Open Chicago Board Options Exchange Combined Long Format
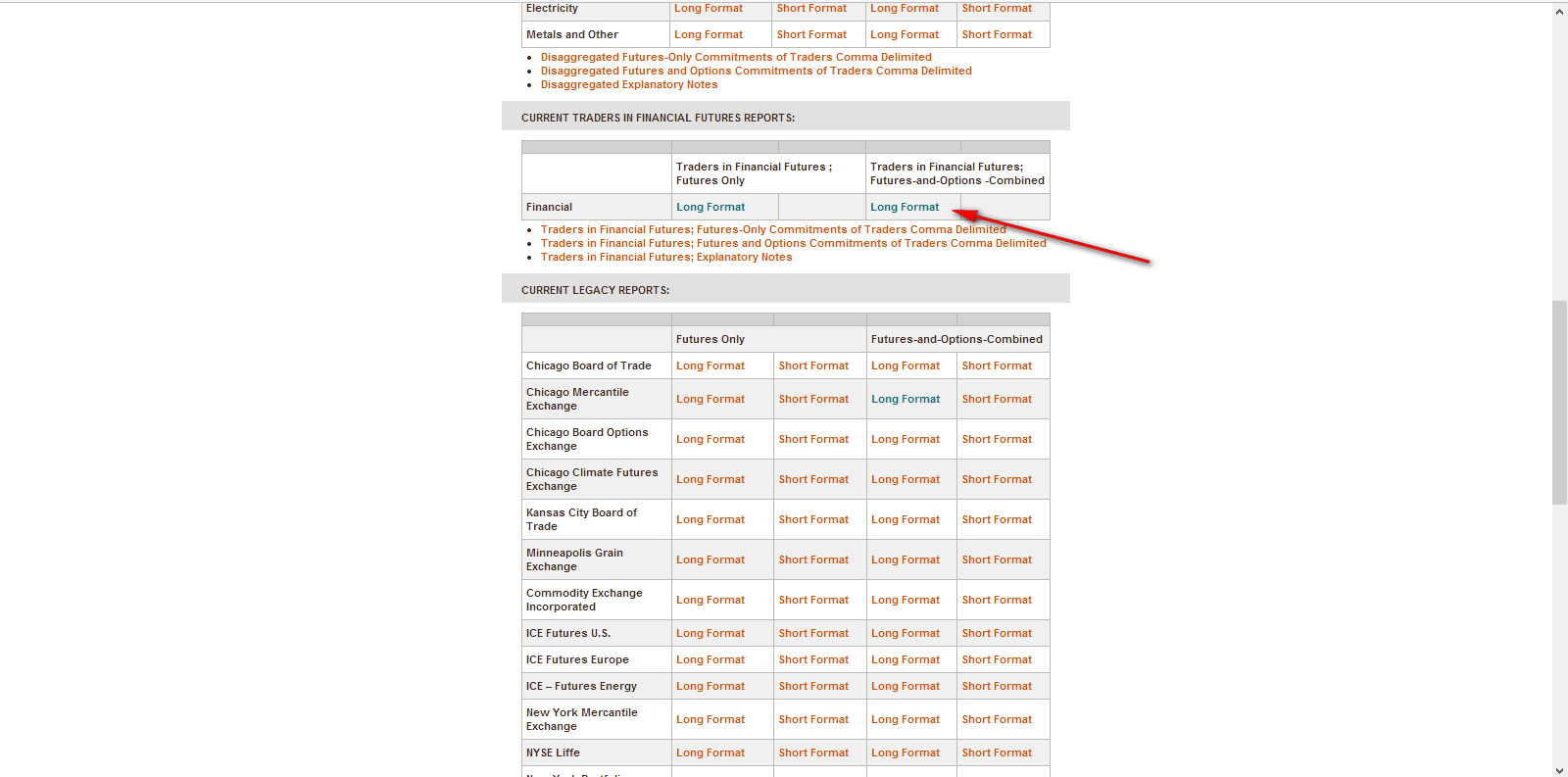The image size is (1568, 777). 906,439
